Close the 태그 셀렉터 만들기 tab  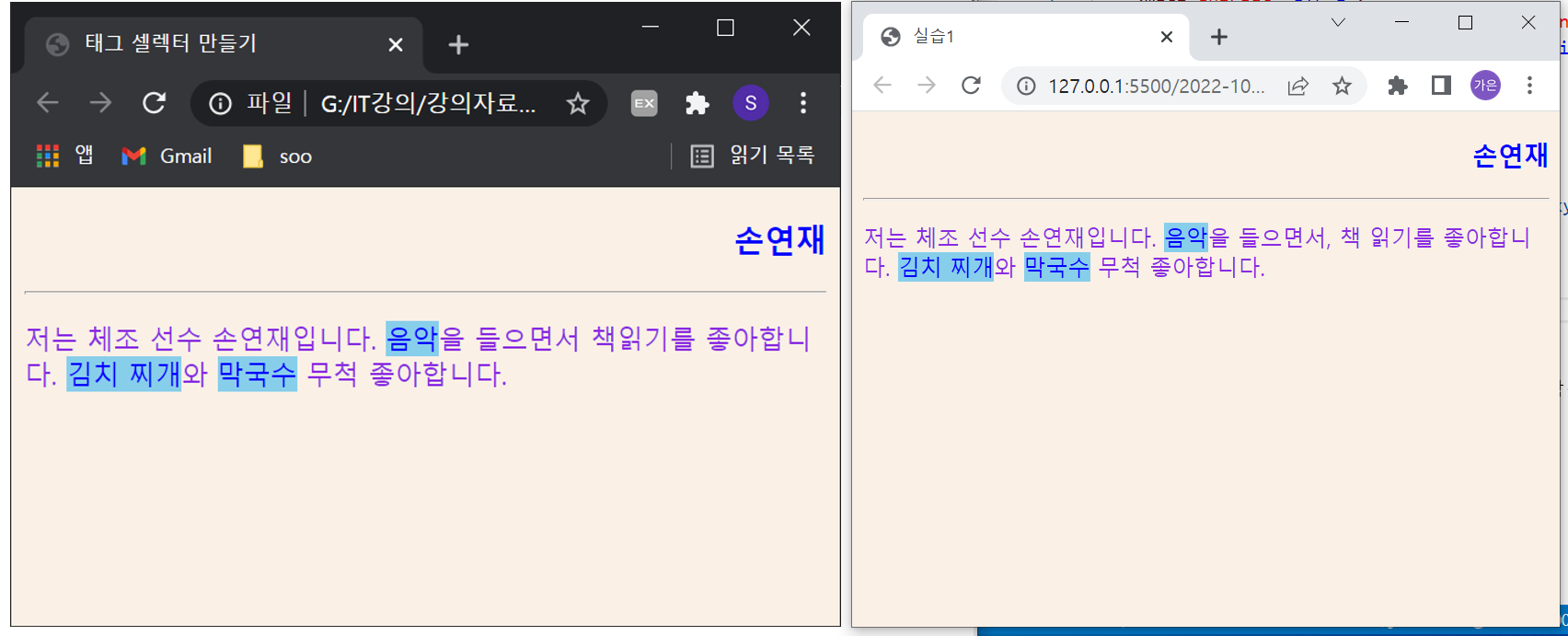[396, 44]
